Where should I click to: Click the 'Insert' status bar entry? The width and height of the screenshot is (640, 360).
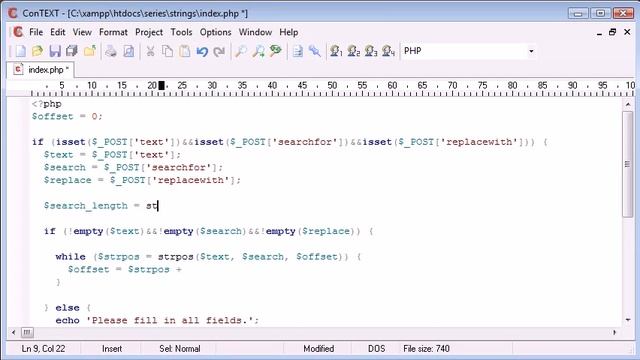pos(112,349)
